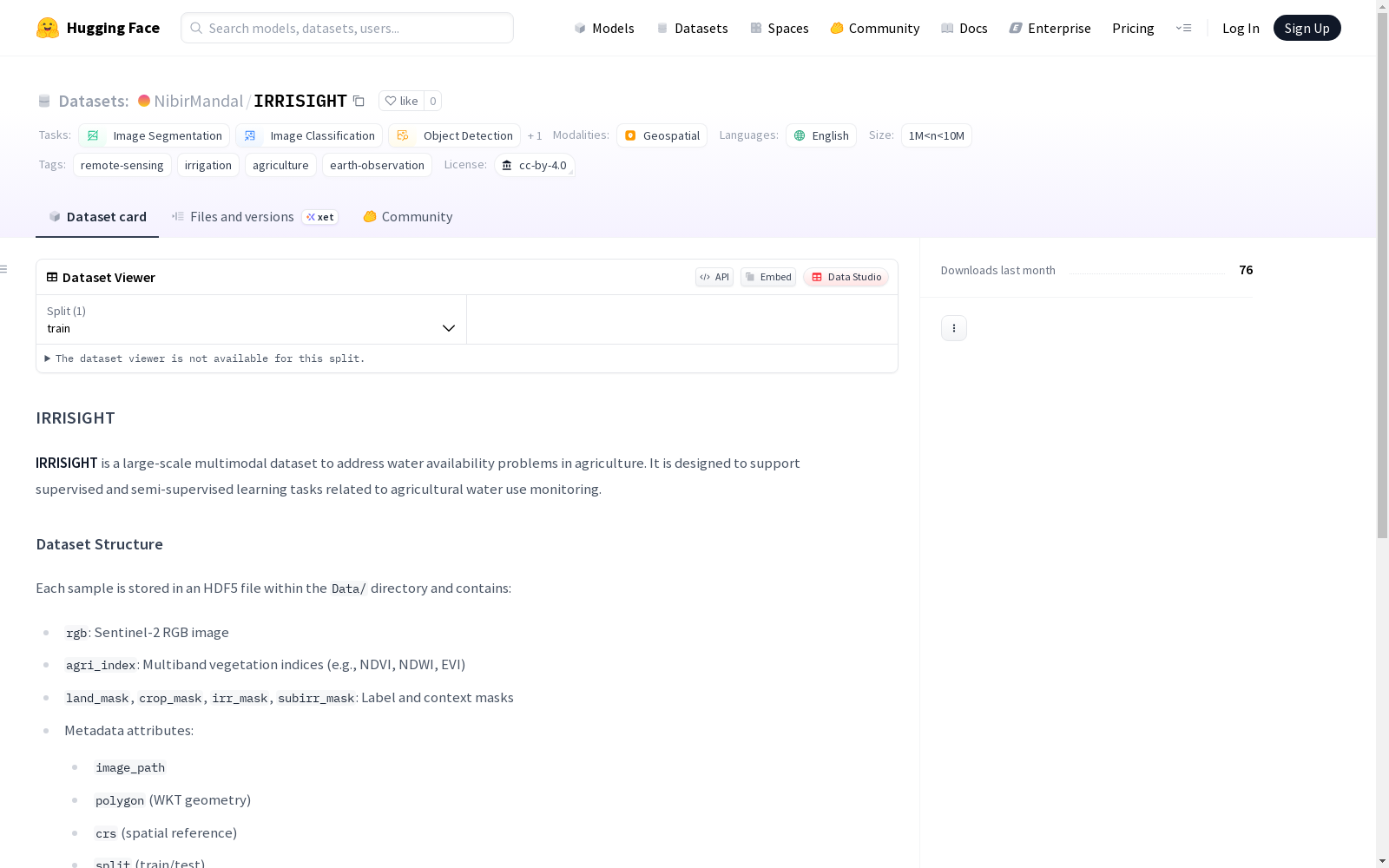Click the Downloads last month label
Image resolution: width=1389 pixels, height=868 pixels.
coord(998,270)
